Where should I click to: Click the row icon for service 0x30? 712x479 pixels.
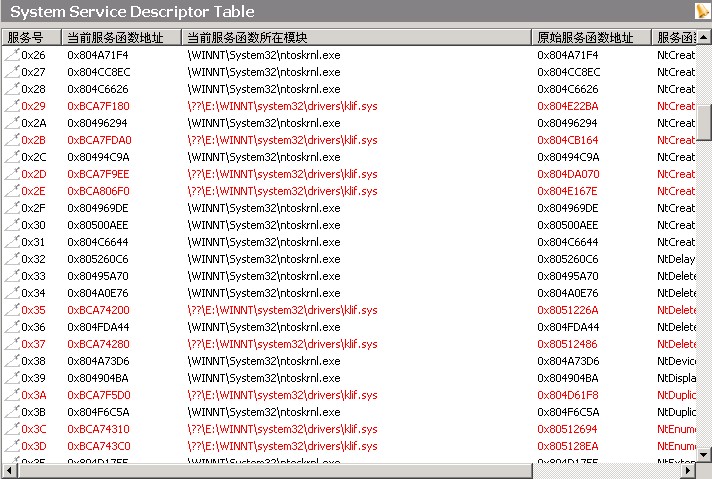[12, 225]
